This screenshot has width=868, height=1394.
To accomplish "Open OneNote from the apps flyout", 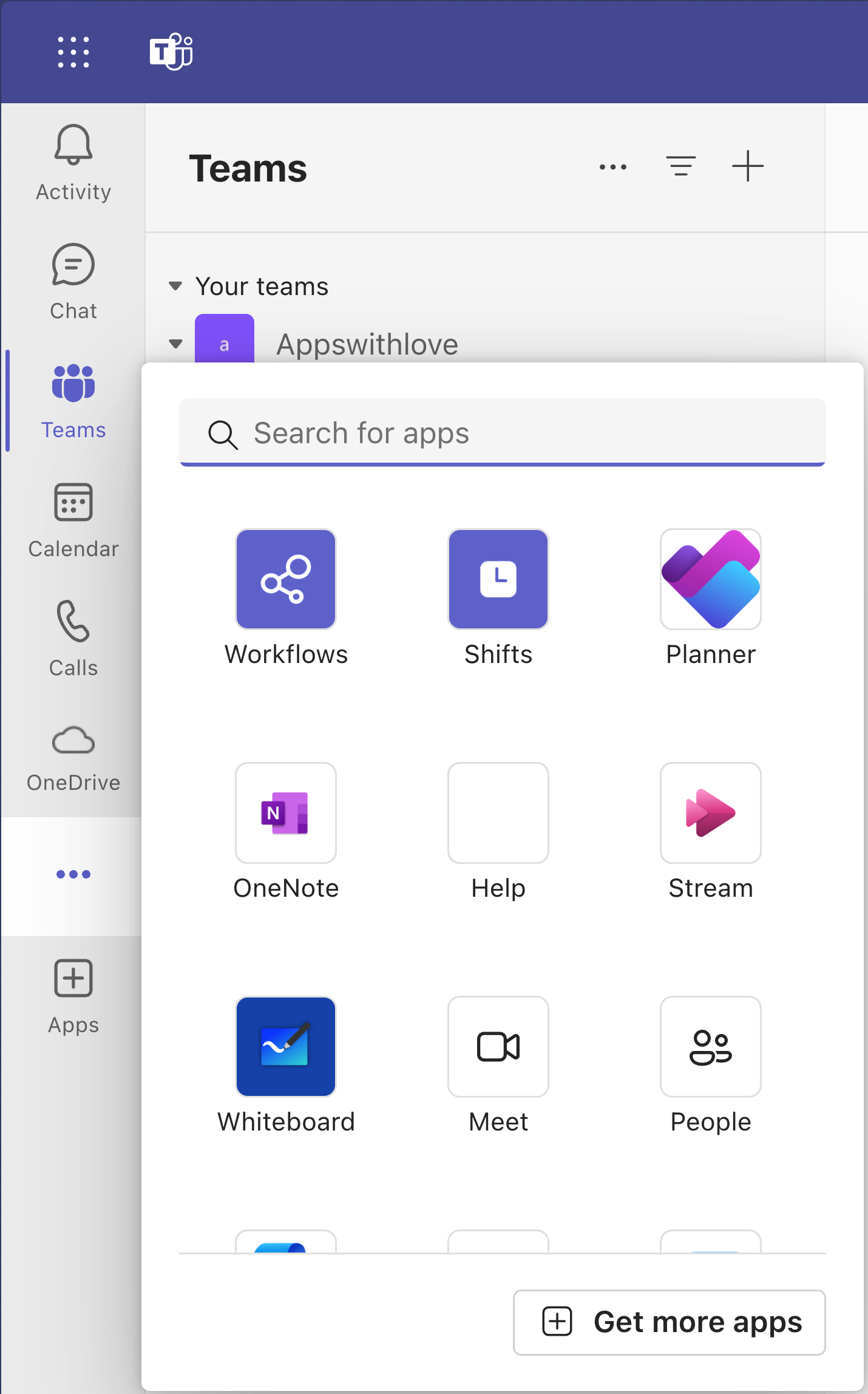I will [285, 813].
